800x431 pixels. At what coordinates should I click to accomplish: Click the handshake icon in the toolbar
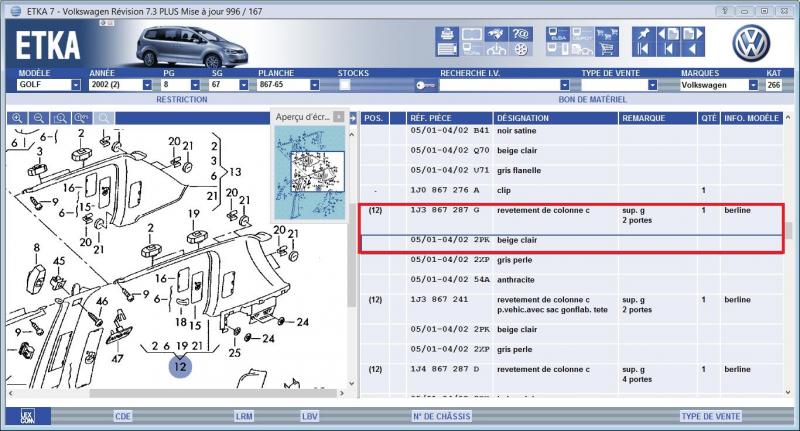(495, 34)
